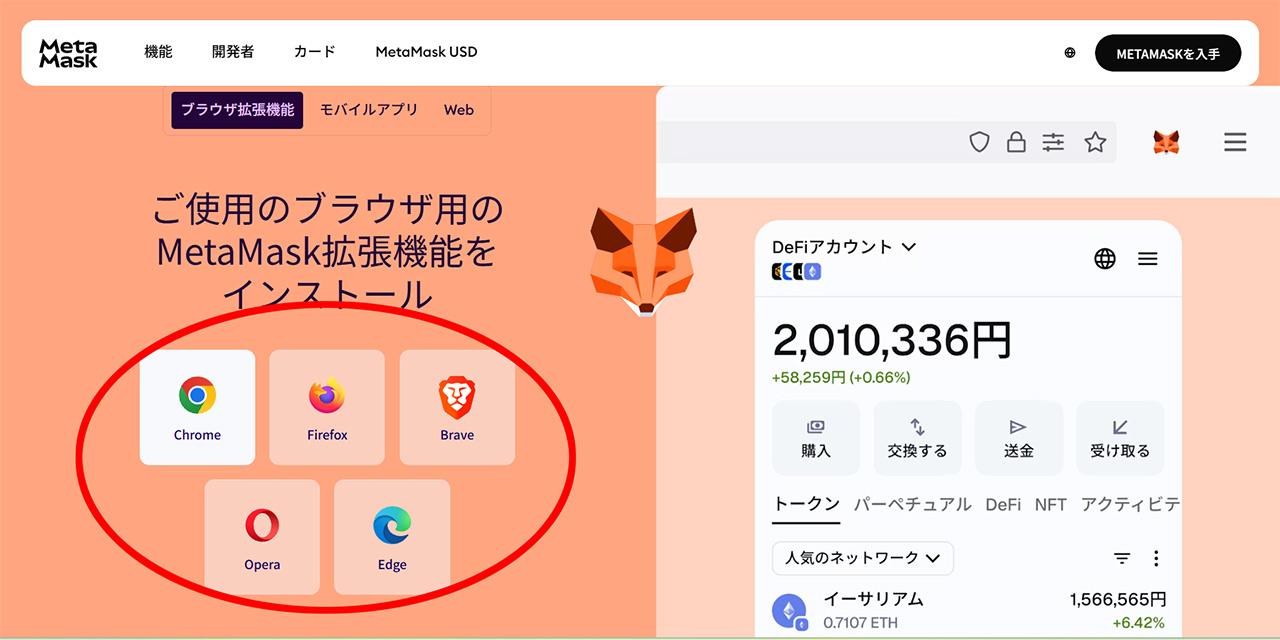This screenshot has width=1280, height=640.
Task: Open MetaMask USD menu item
Action: tap(426, 52)
